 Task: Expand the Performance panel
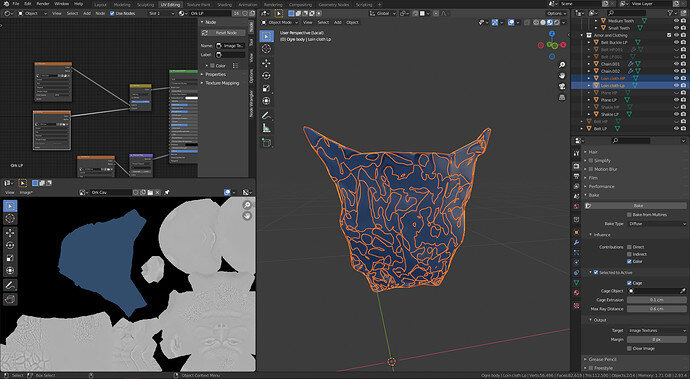click(586, 187)
